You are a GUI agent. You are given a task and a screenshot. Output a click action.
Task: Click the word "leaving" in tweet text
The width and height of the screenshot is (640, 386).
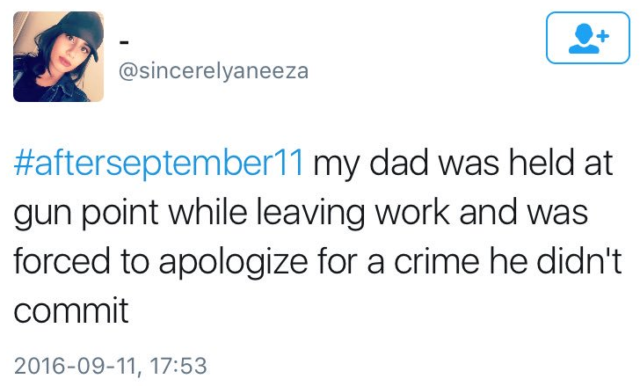[311, 213]
